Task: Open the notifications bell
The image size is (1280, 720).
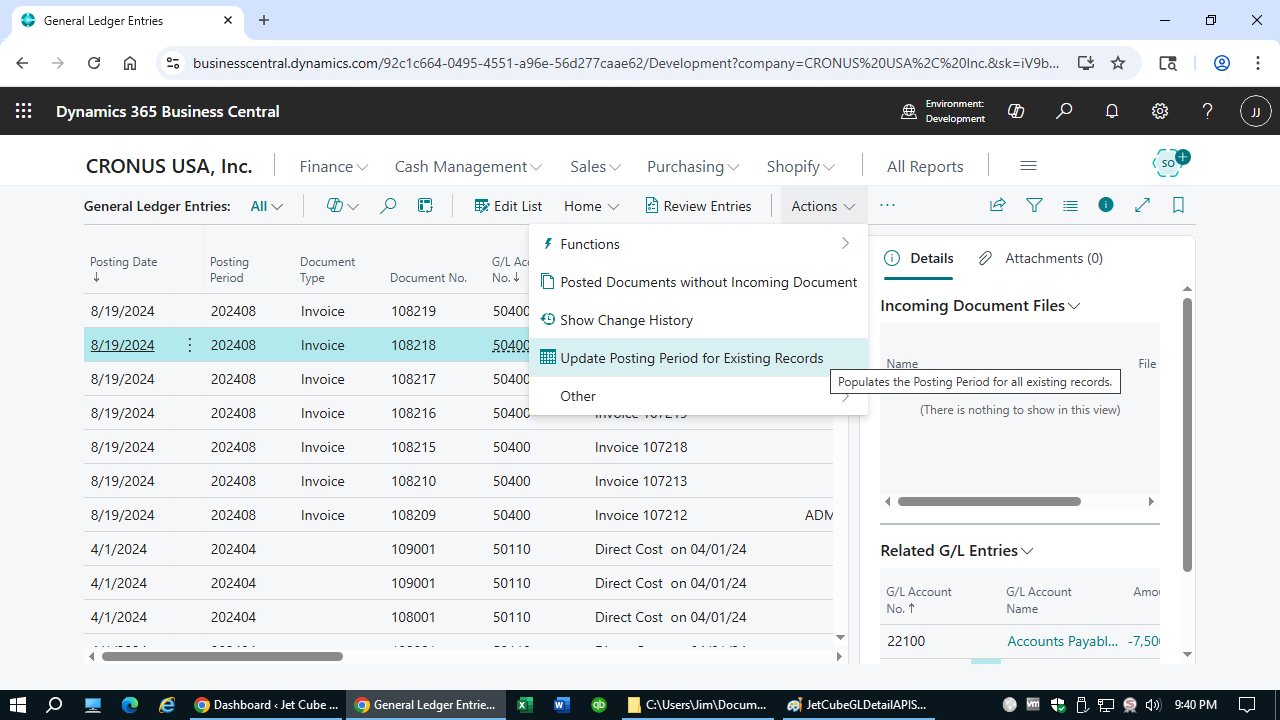Action: (1112, 111)
